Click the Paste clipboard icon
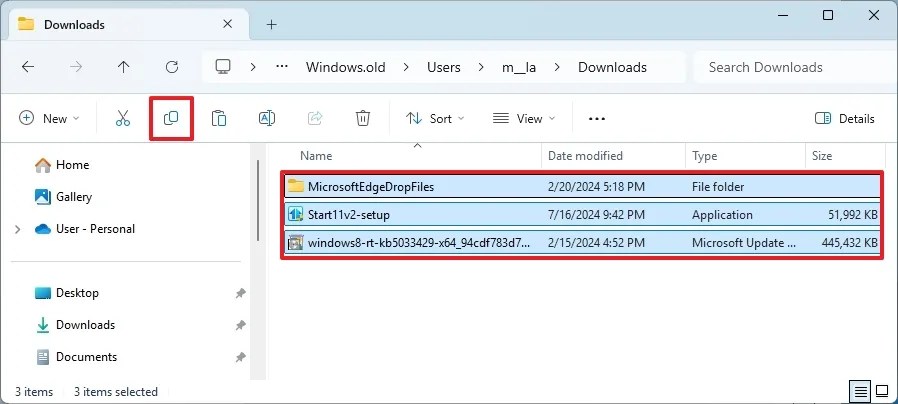898x404 pixels. pyautogui.click(x=219, y=119)
